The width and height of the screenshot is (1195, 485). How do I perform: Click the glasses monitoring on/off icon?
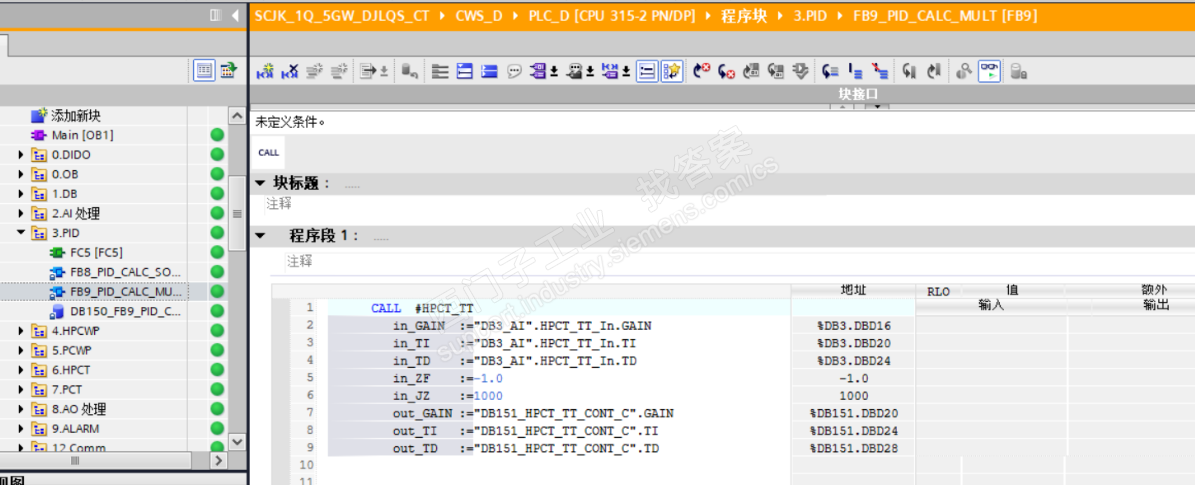tap(989, 72)
